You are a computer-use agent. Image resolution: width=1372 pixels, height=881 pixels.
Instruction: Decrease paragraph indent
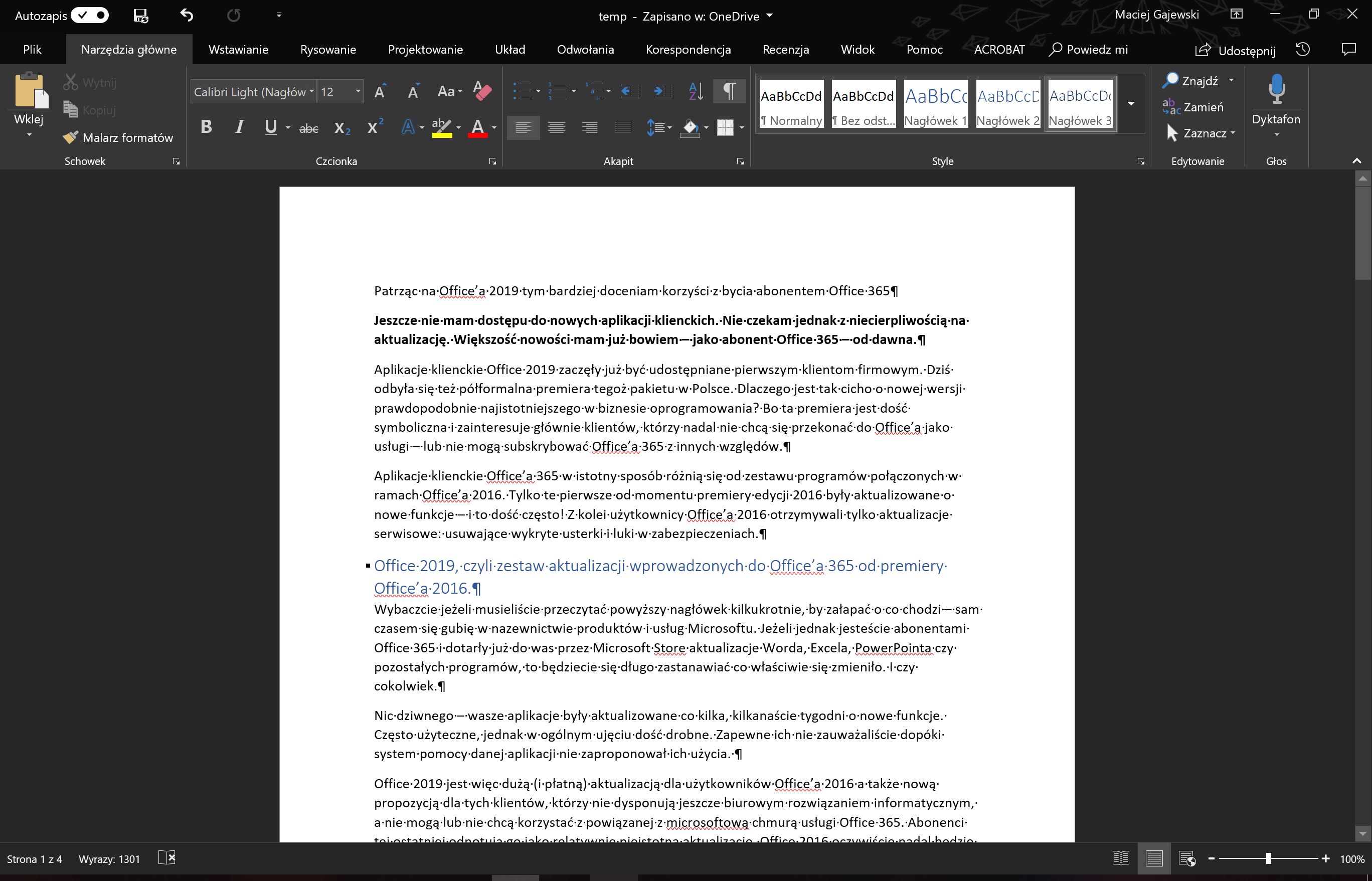(630, 91)
